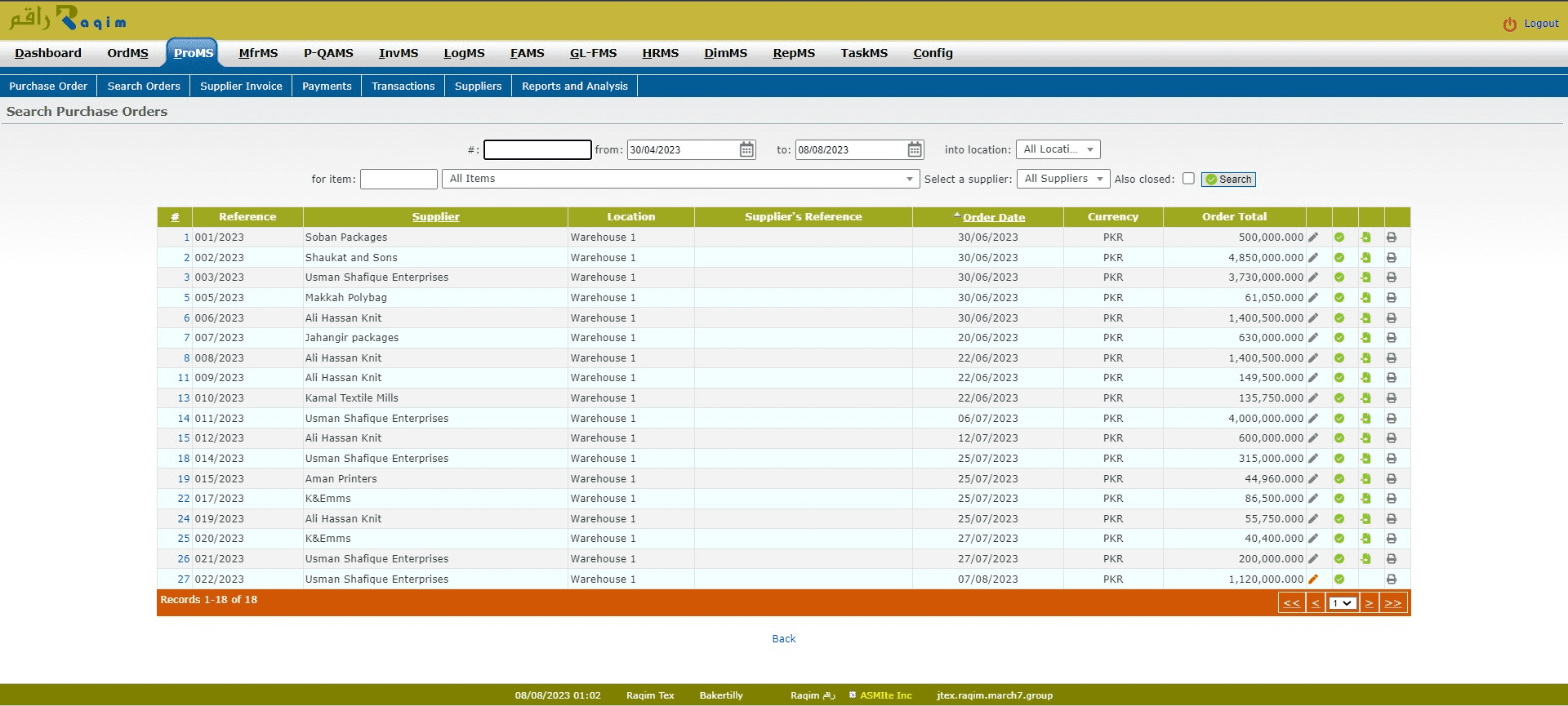Expand the into location dropdown

point(1058,150)
